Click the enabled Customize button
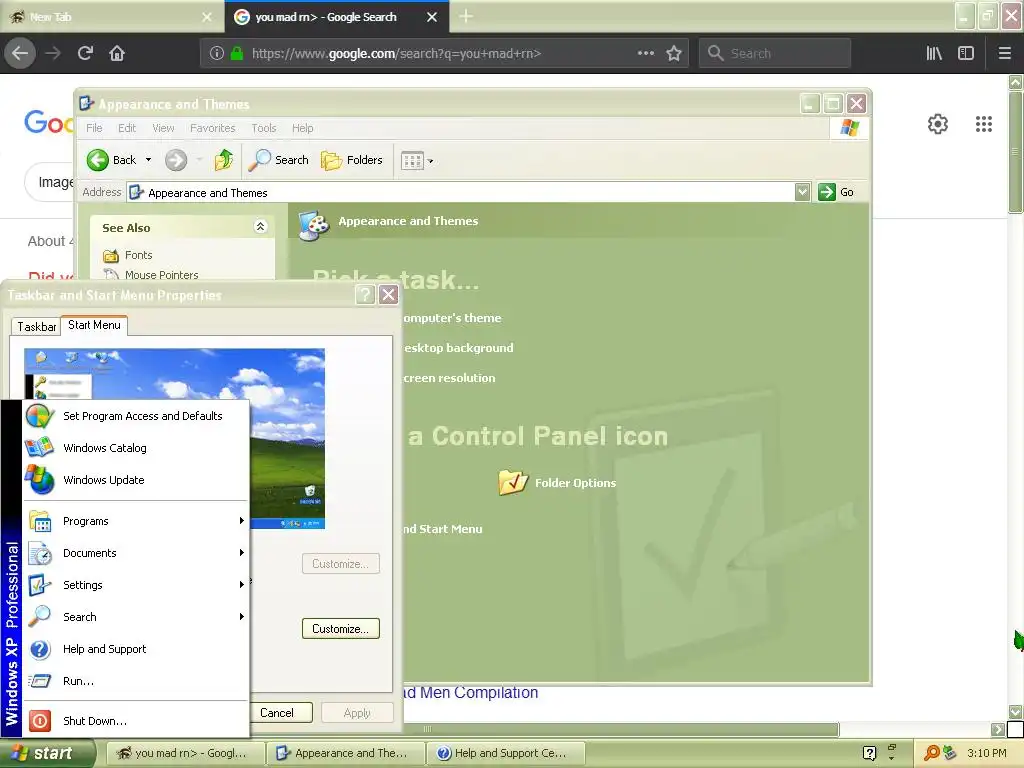1024x768 pixels. (x=340, y=629)
